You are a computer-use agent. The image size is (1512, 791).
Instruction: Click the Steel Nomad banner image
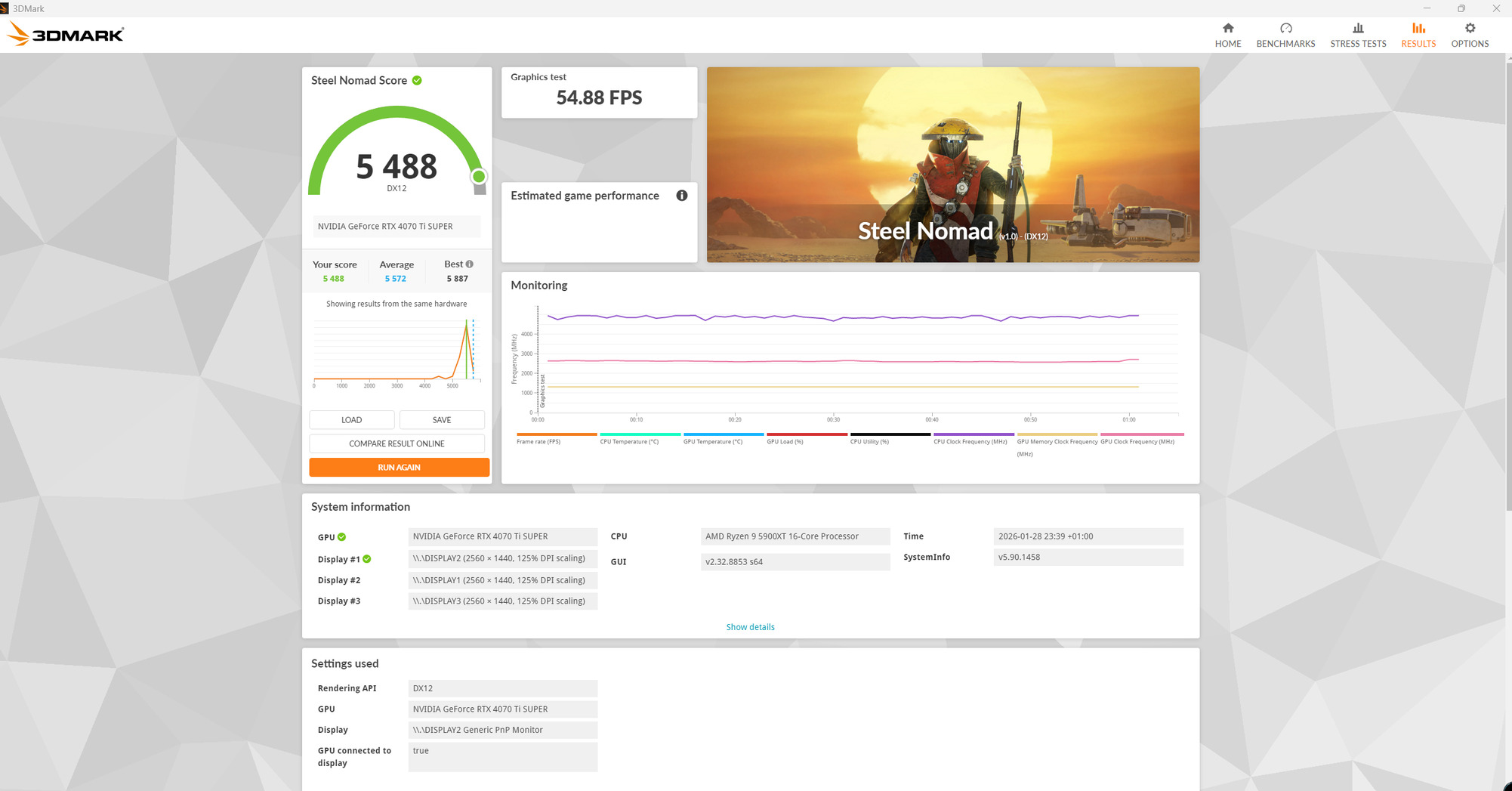point(952,164)
